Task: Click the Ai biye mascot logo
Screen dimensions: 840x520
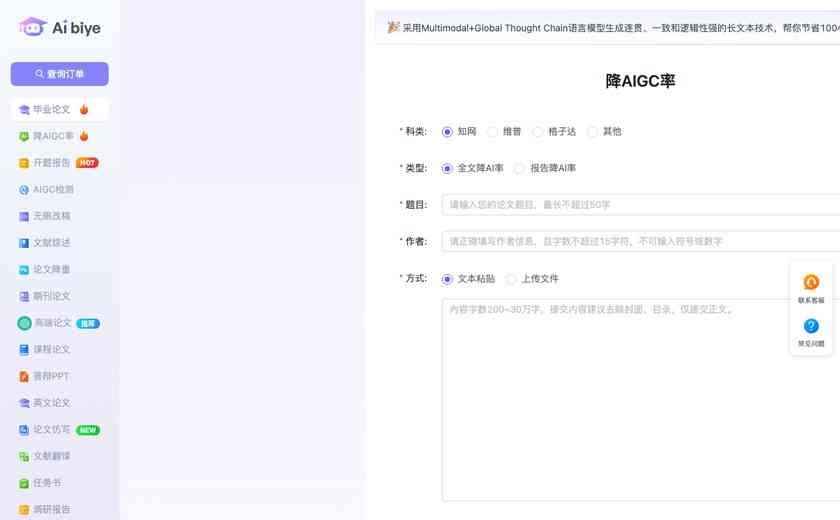Action: pos(32,27)
